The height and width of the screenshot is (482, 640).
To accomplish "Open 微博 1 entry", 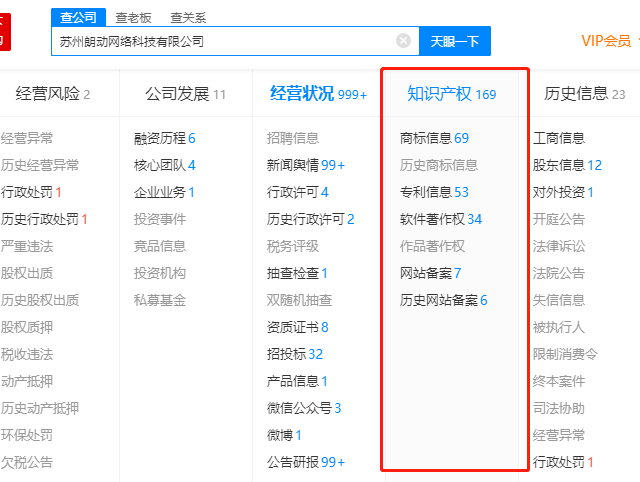I will tap(284, 435).
